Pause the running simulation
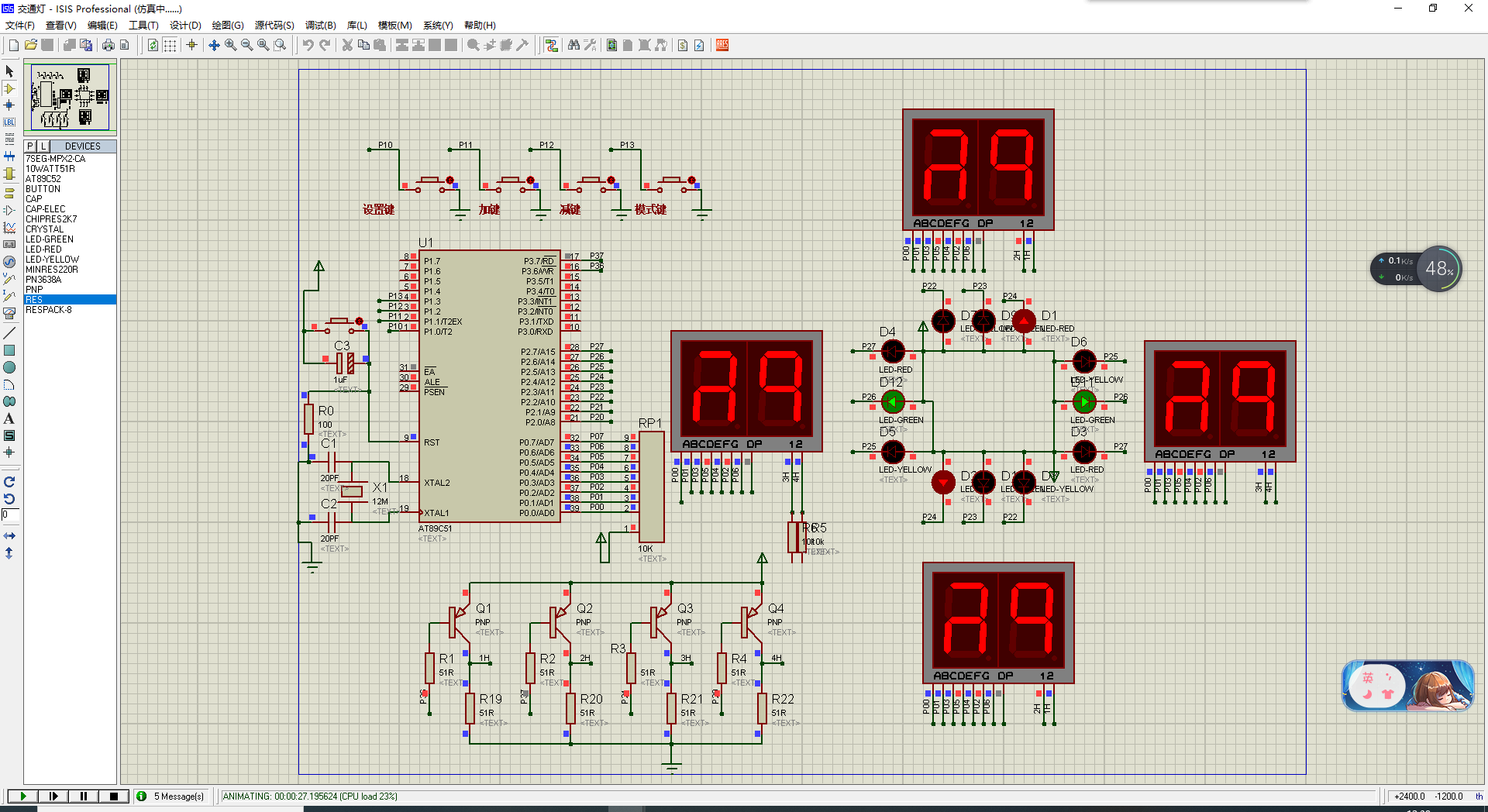 coord(83,796)
